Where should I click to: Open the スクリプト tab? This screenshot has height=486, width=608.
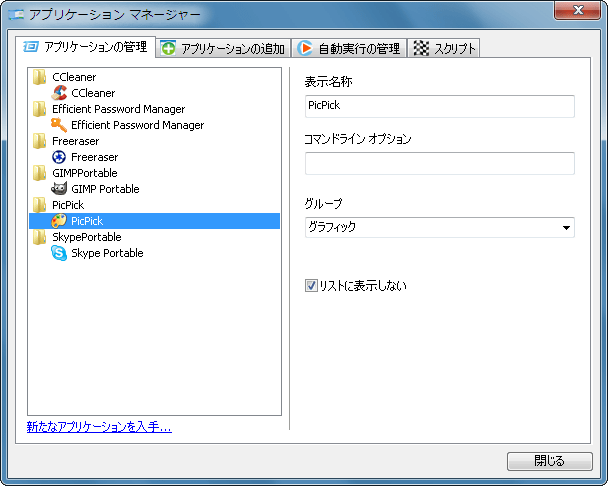[444, 48]
